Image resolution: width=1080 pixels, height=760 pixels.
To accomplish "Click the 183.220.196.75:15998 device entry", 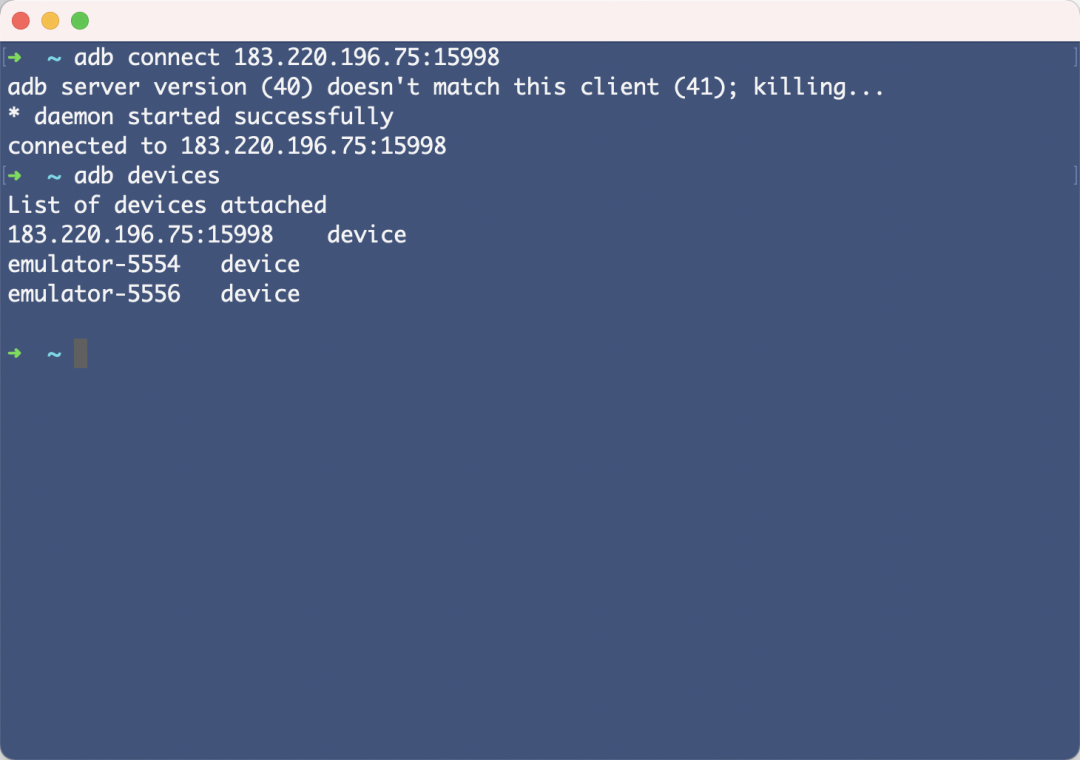I will click(x=140, y=235).
